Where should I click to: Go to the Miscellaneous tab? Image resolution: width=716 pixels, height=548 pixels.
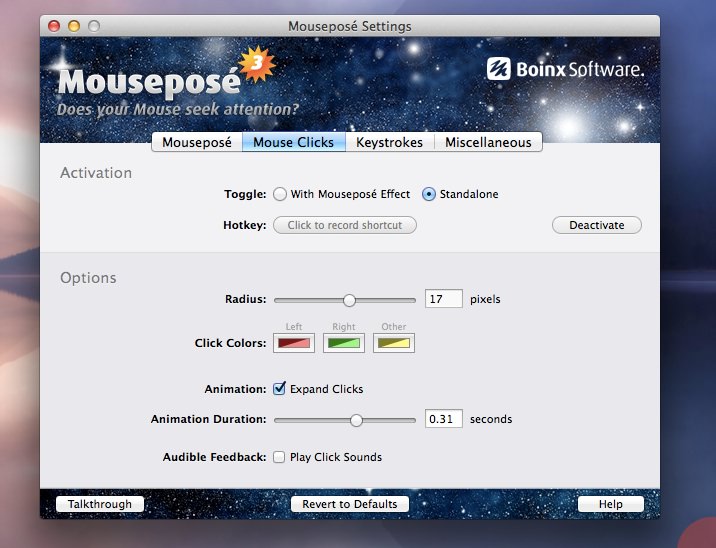point(488,142)
